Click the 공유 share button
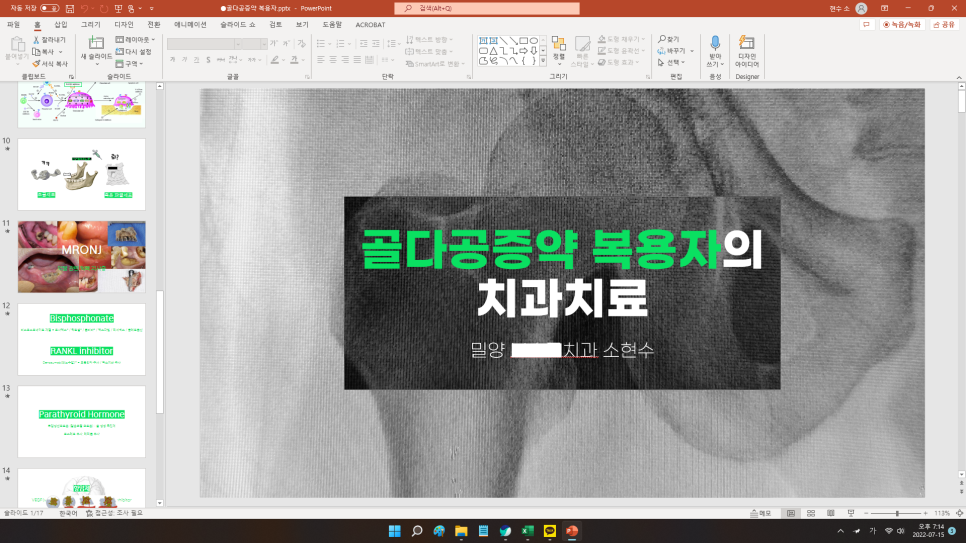This screenshot has width=966, height=543. coord(944,25)
